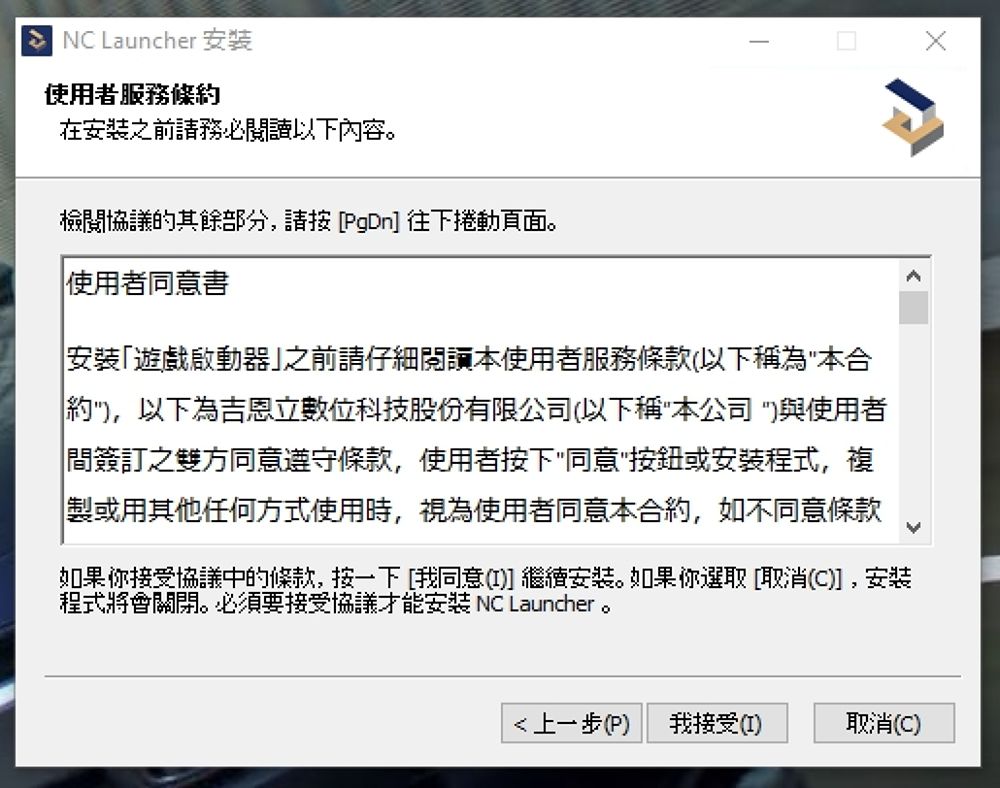Click the 在安裝之前請務必閱讀以下內容 subtitle

click(x=228, y=130)
